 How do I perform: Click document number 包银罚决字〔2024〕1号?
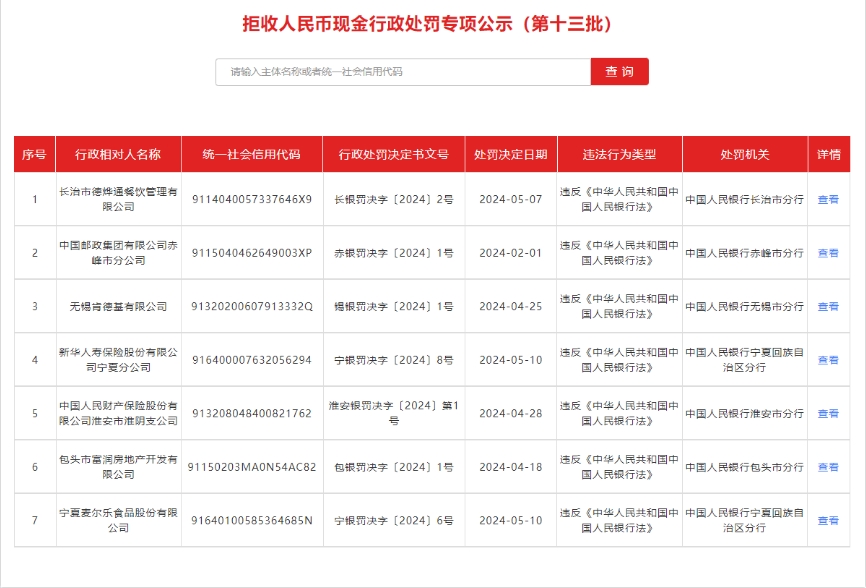(394, 467)
